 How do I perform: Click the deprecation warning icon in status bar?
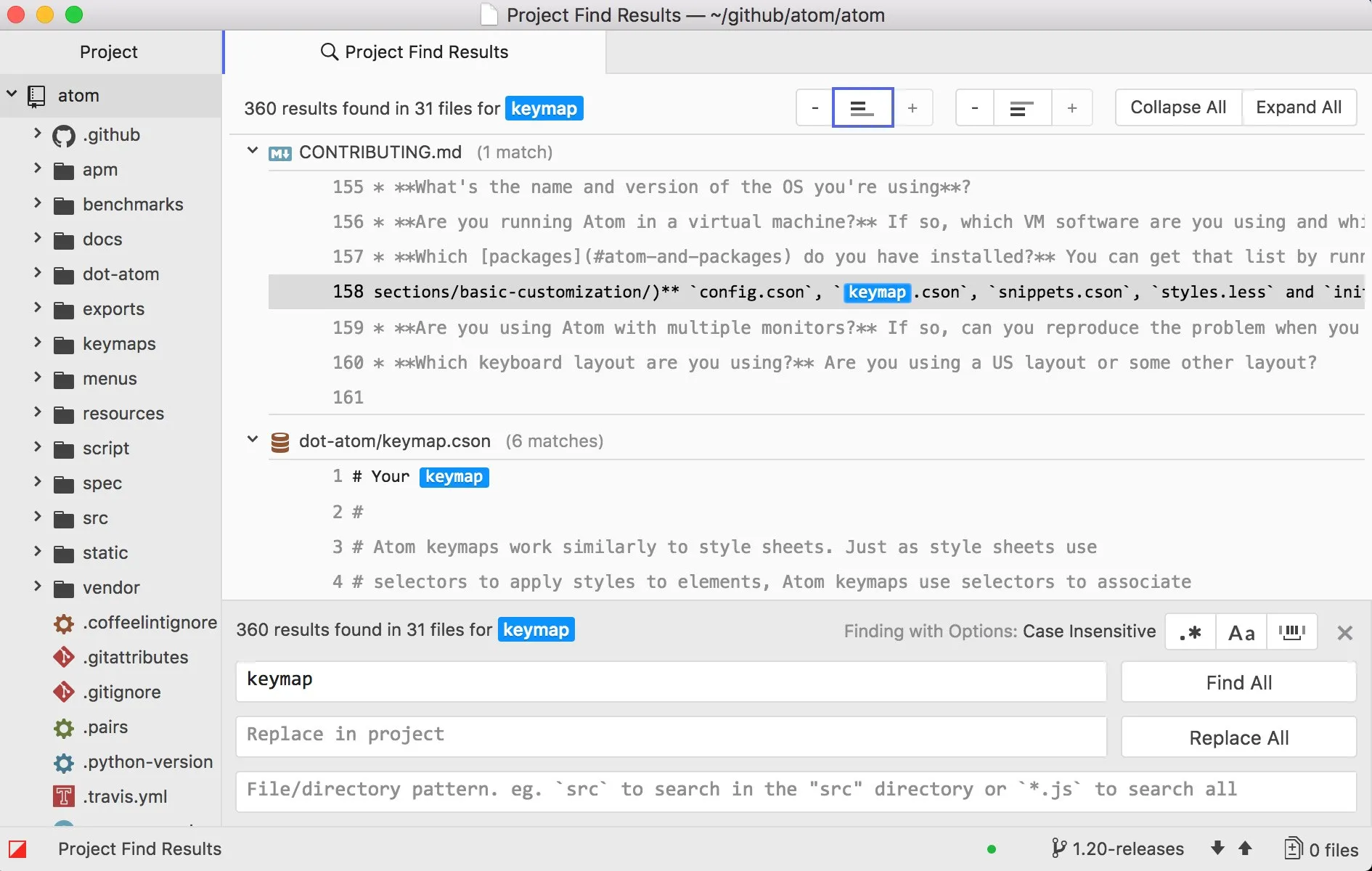tap(17, 849)
